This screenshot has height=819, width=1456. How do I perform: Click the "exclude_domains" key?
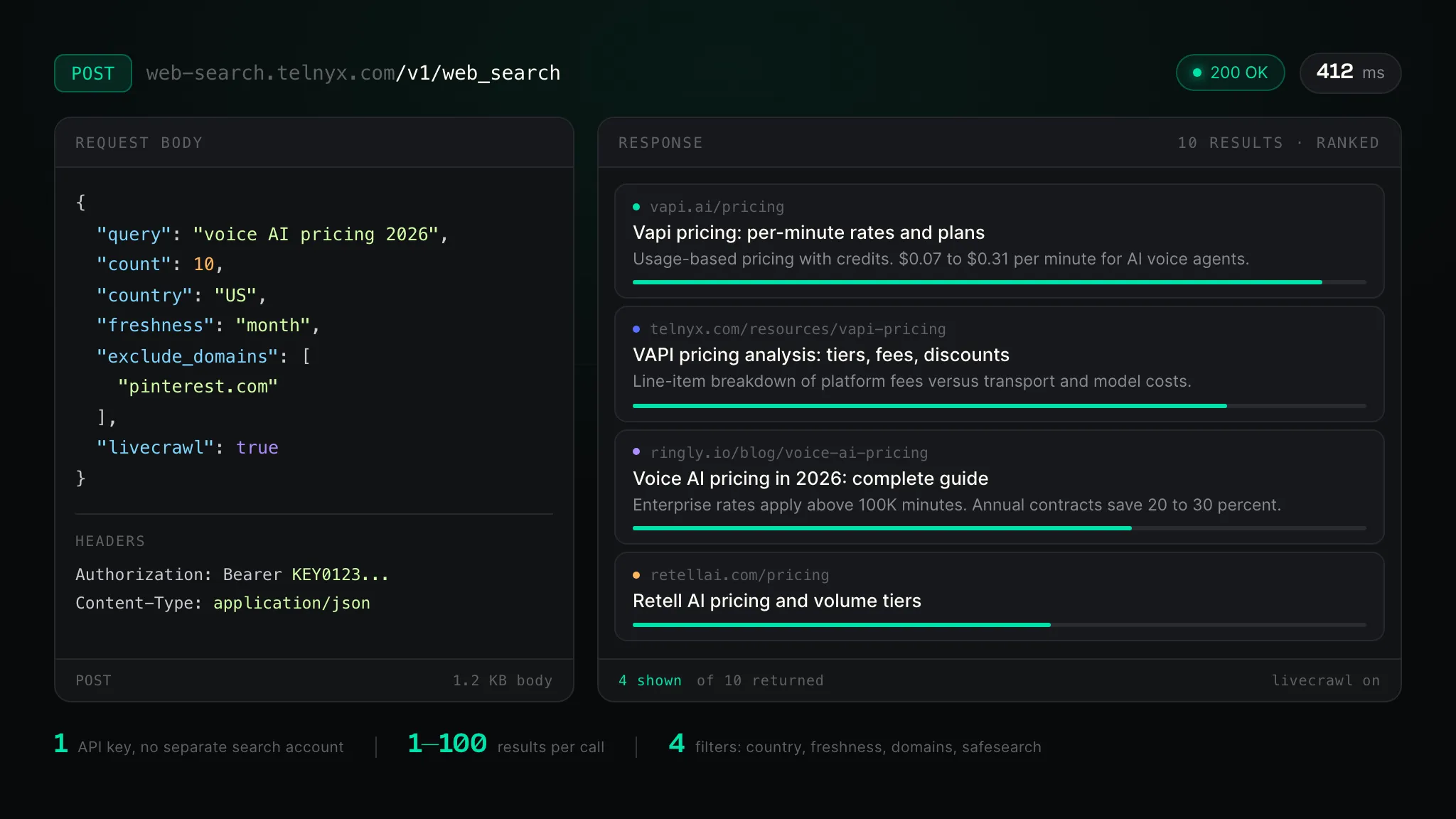click(188, 356)
